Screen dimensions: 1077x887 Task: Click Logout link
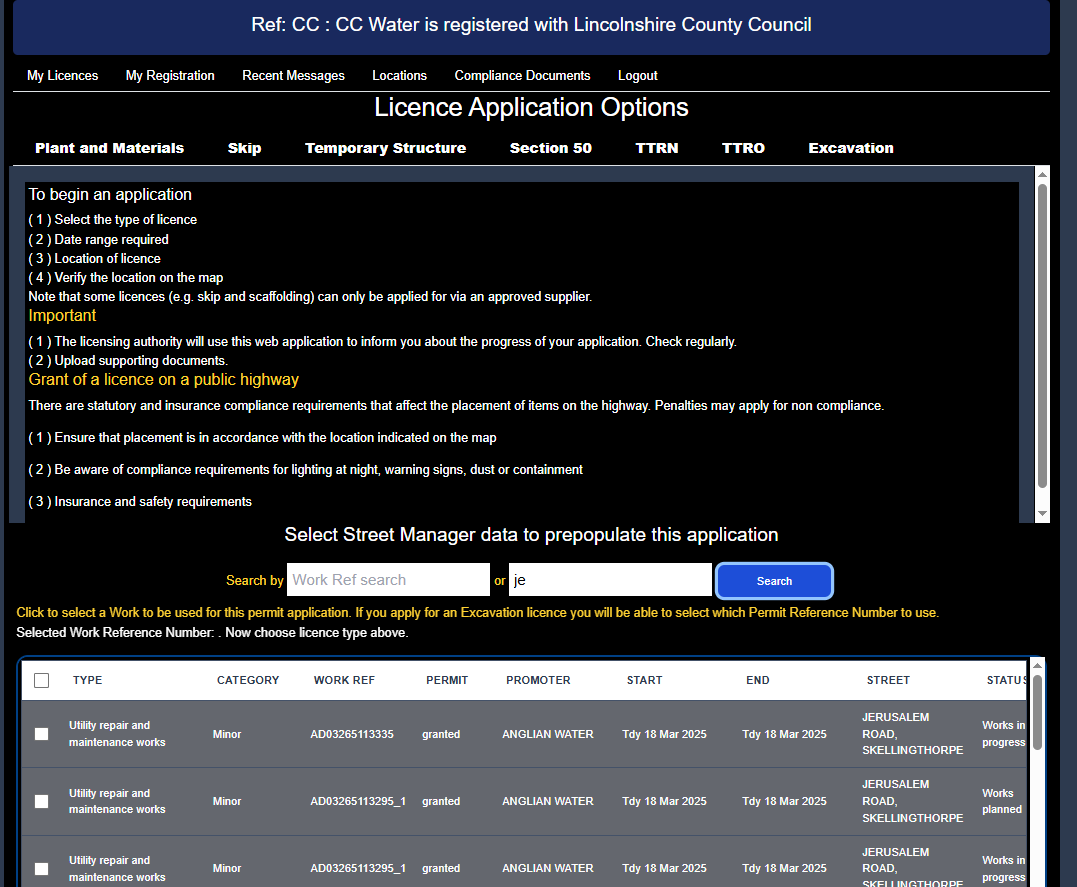[637, 75]
